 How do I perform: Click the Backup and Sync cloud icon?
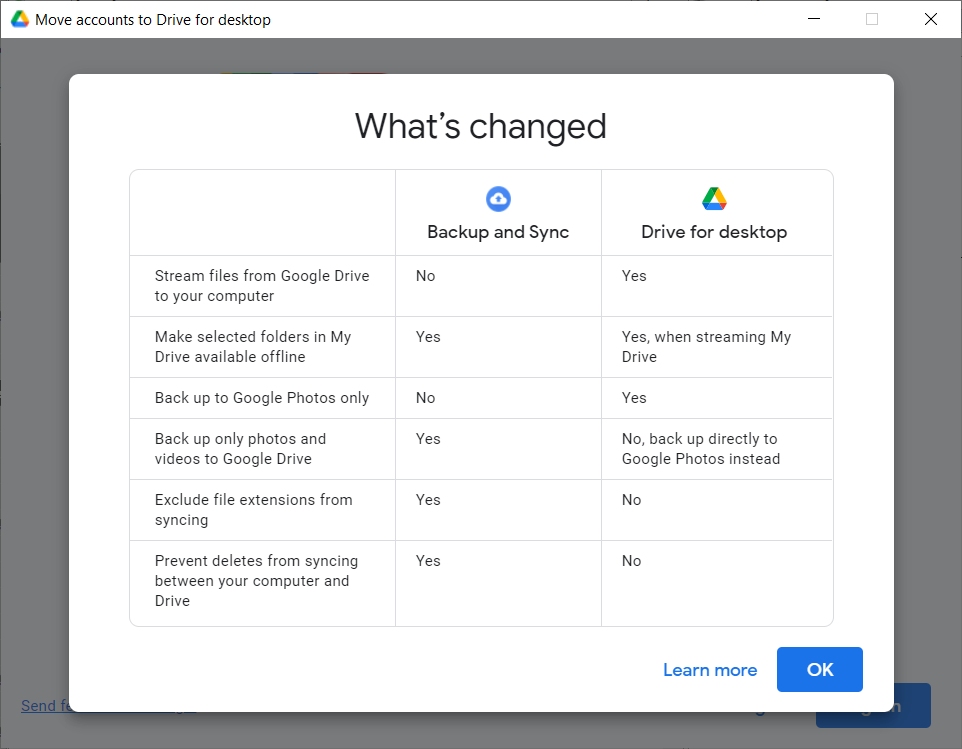[498, 199]
